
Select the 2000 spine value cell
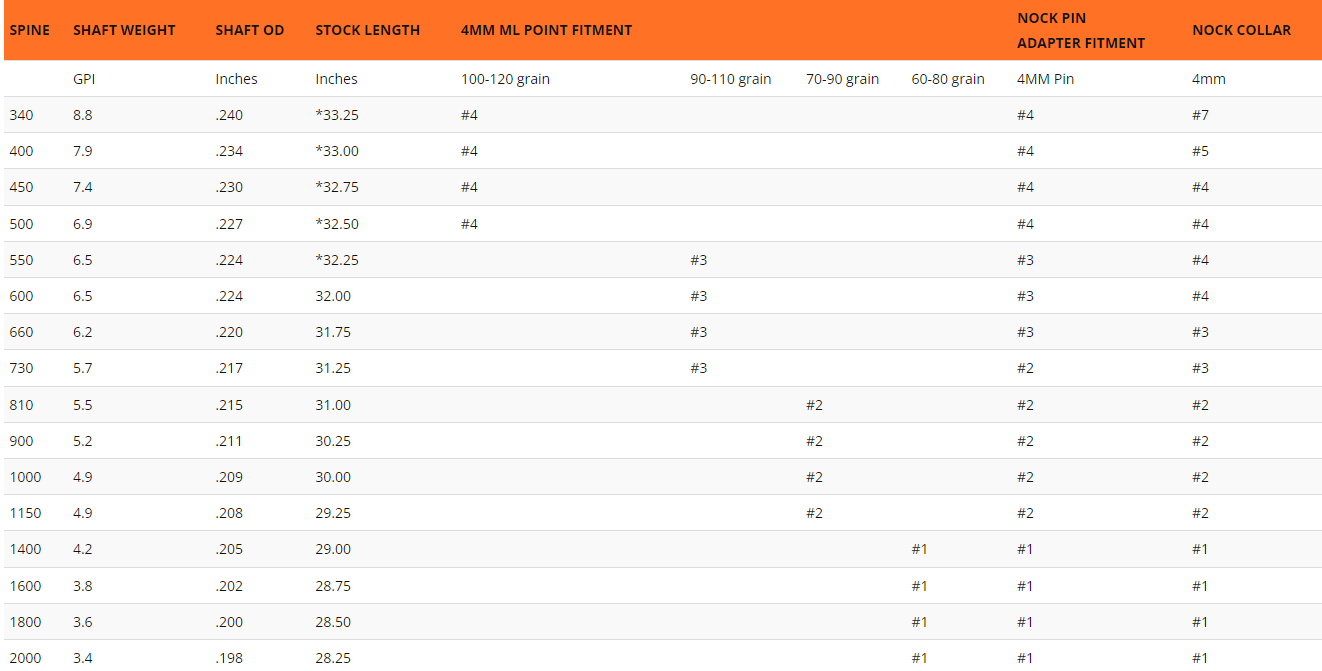click(x=25, y=658)
